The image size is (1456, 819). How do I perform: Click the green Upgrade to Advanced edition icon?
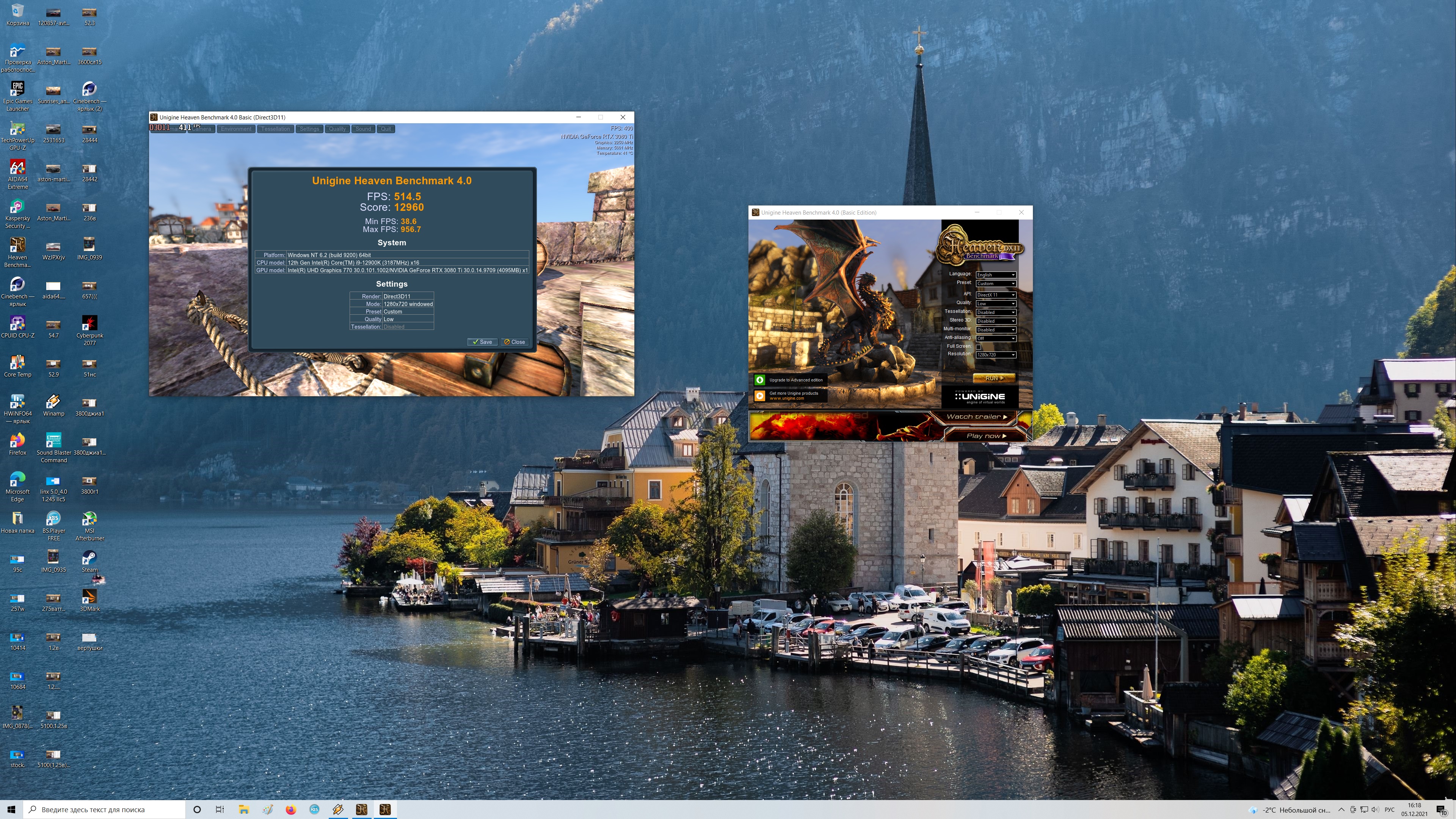[x=760, y=380]
